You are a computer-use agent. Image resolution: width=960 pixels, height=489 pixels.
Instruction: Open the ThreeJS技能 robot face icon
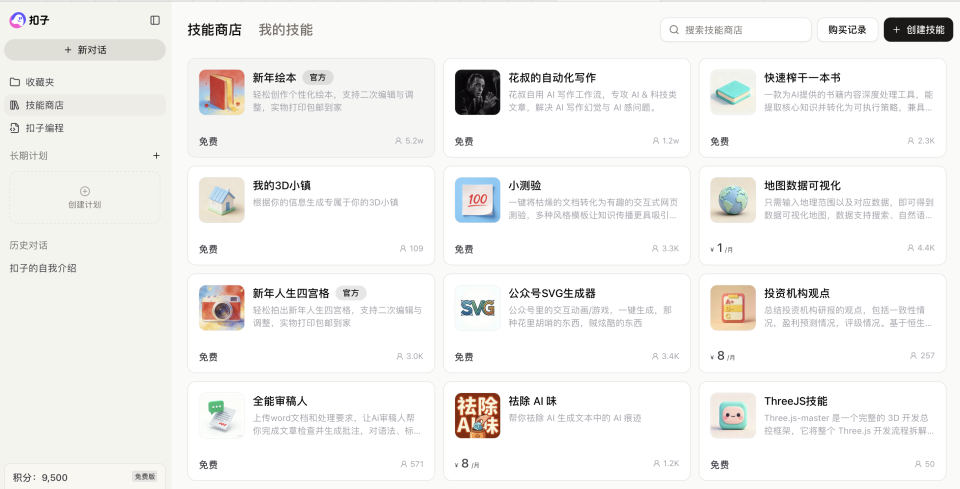point(733,416)
